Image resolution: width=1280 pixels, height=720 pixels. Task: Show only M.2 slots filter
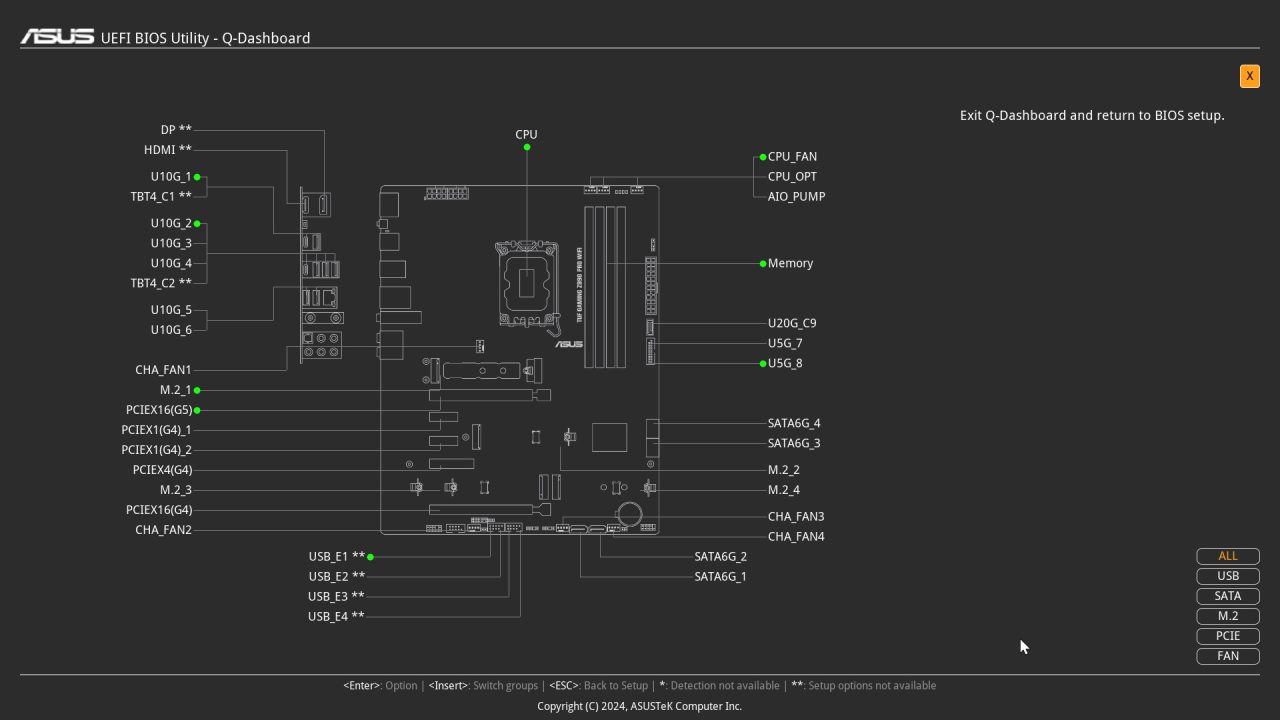click(x=1228, y=616)
